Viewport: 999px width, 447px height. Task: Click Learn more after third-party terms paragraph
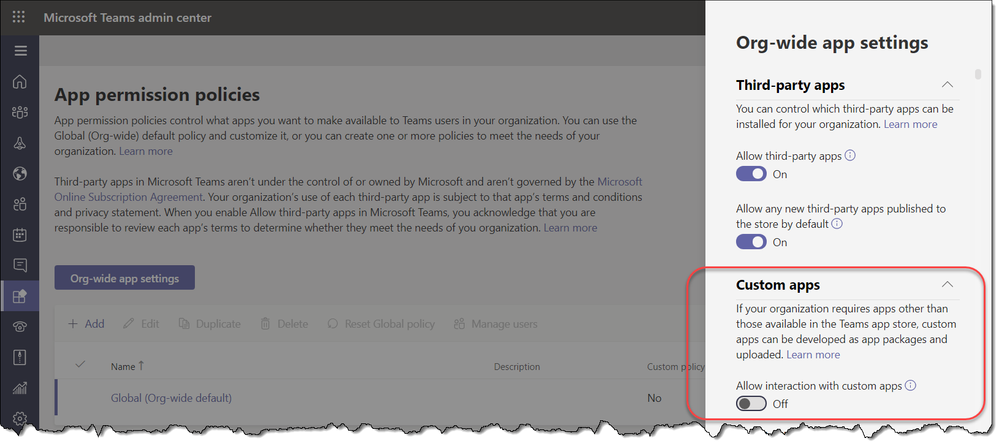coord(570,228)
